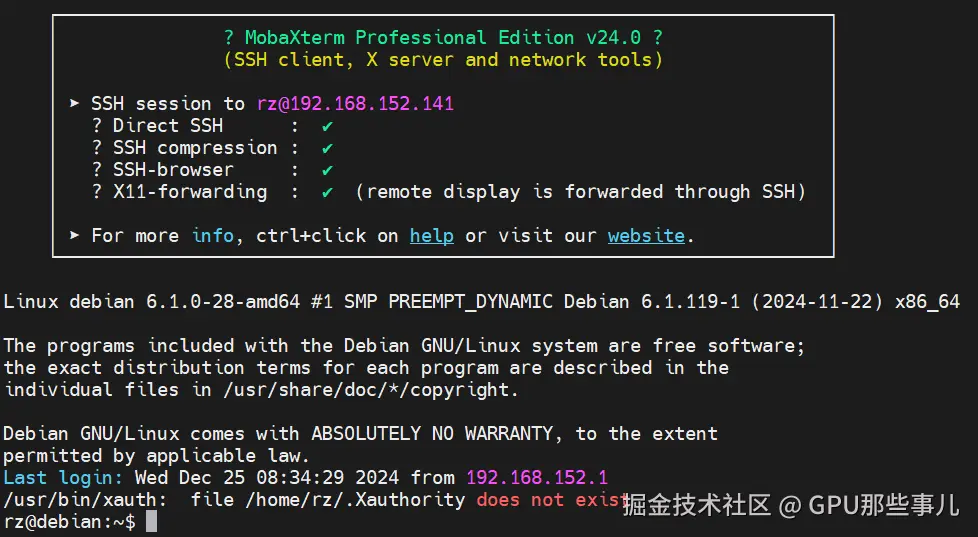The width and height of the screenshot is (978, 537).
Task: Click the green checkmark beside Direct SSH
Action: click(327, 126)
